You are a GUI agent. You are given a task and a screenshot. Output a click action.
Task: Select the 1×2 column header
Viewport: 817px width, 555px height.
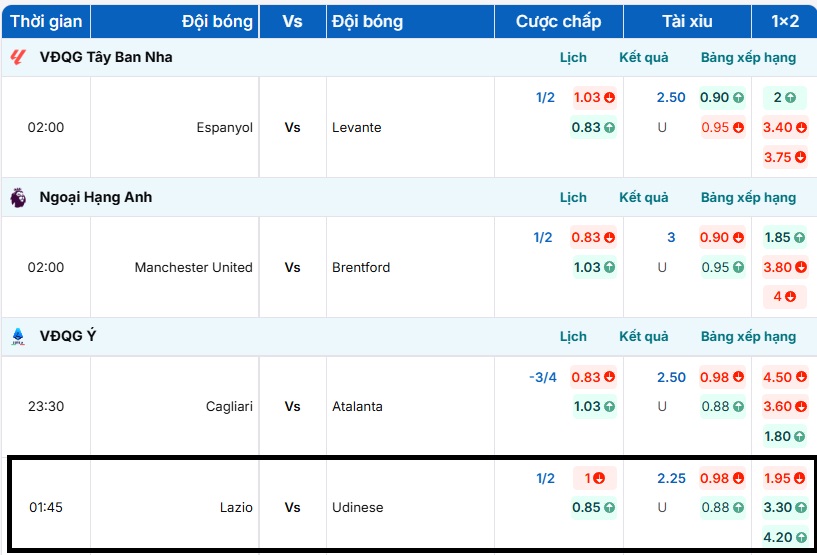pos(784,21)
